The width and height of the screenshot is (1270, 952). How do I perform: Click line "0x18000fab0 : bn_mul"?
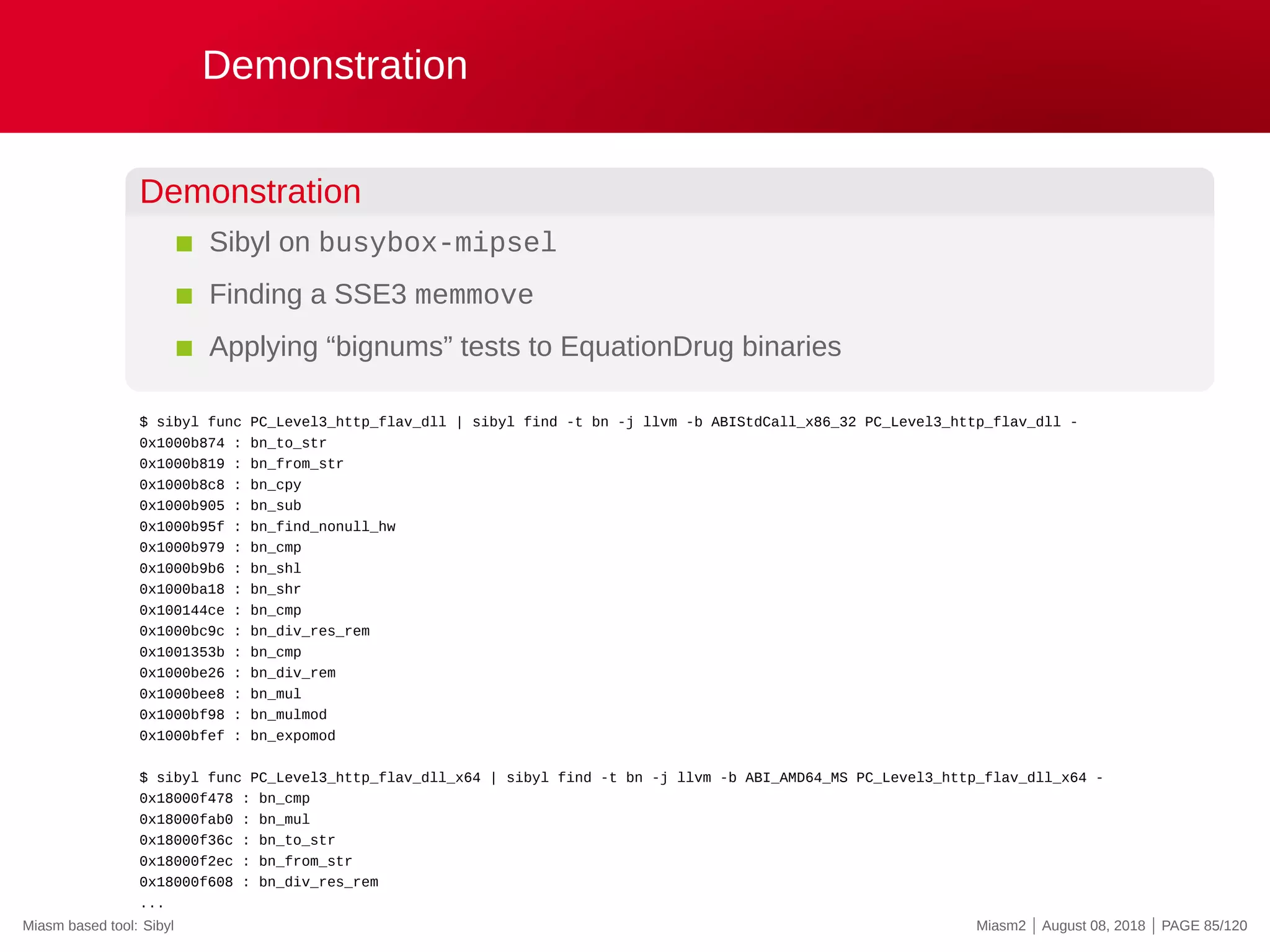[224, 819]
